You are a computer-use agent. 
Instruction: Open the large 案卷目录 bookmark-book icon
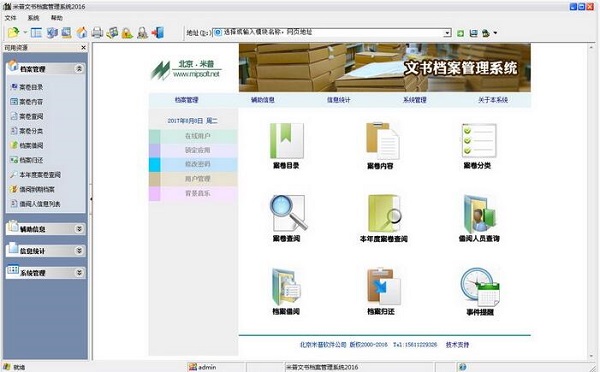coord(287,140)
